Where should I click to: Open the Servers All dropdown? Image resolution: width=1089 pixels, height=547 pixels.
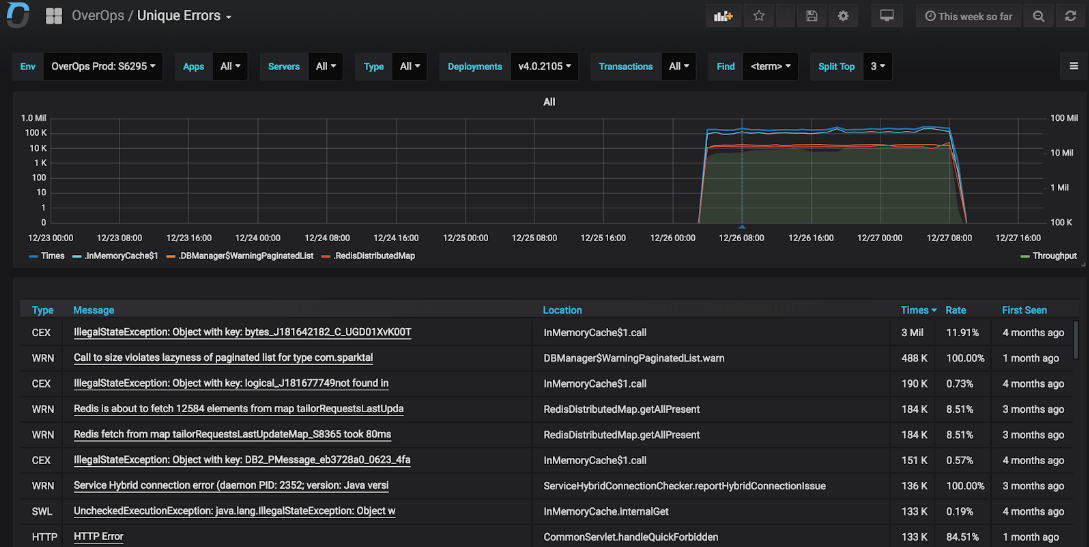point(325,67)
